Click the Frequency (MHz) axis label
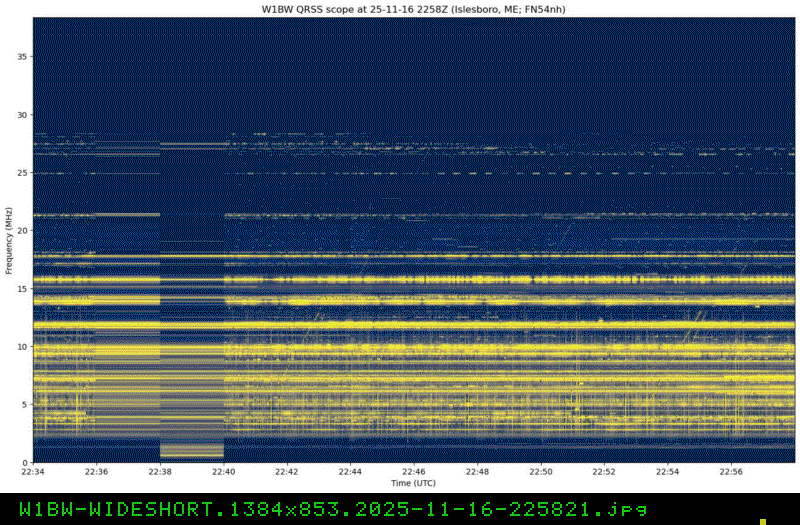 tap(9, 240)
